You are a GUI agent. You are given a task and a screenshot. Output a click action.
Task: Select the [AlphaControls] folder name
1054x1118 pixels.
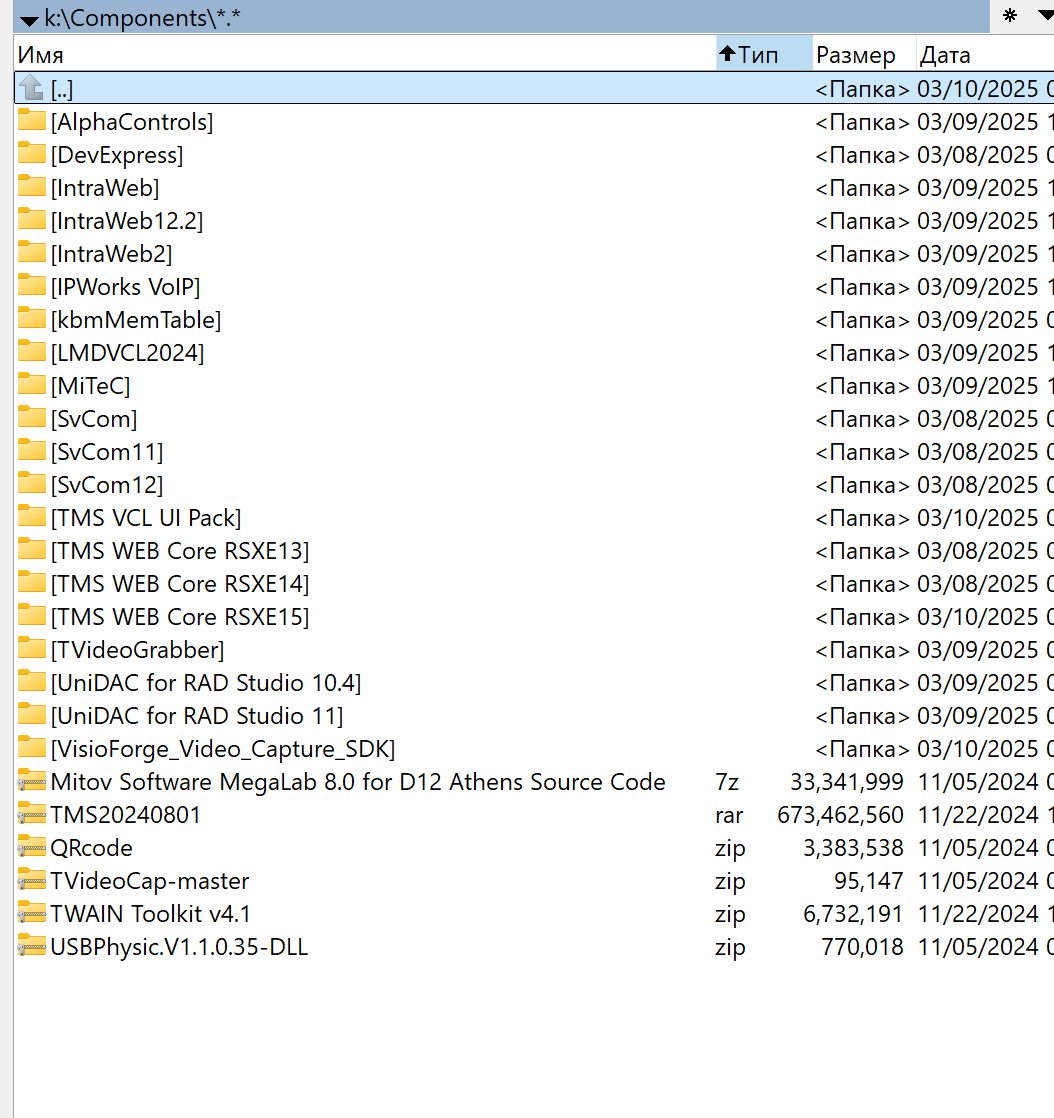tap(132, 122)
